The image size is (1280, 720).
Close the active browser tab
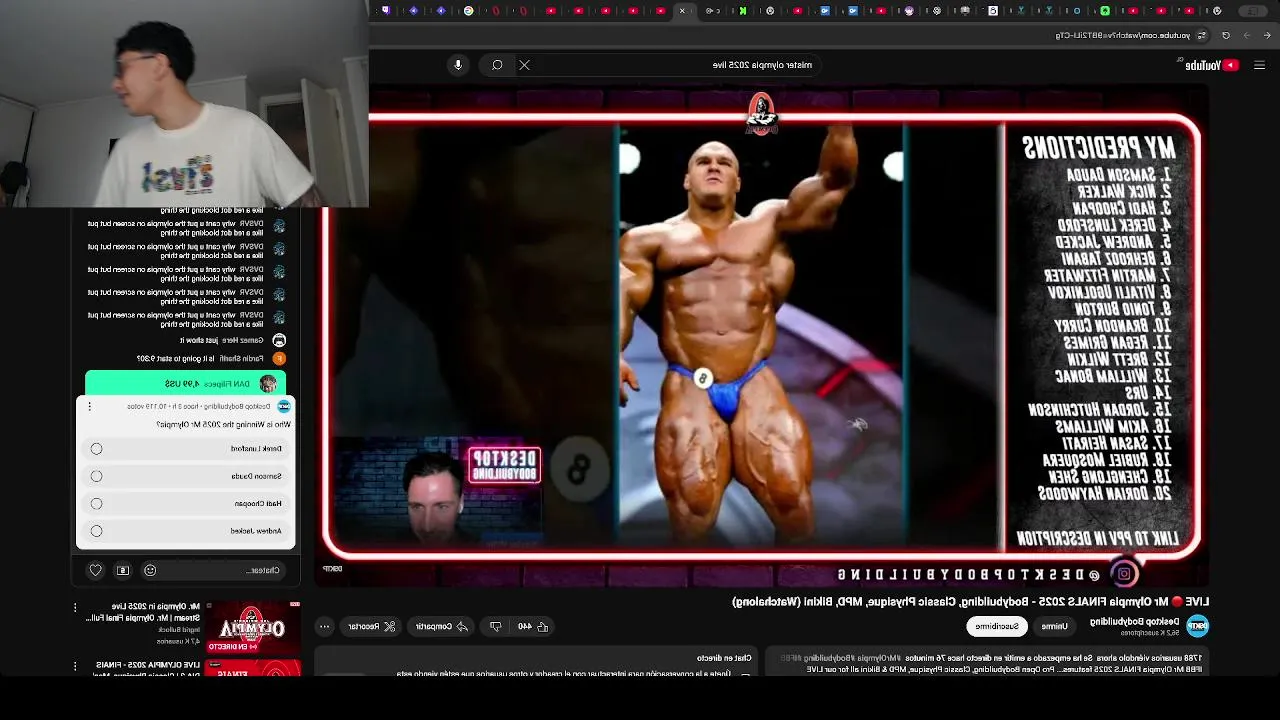pyautogui.click(x=683, y=11)
